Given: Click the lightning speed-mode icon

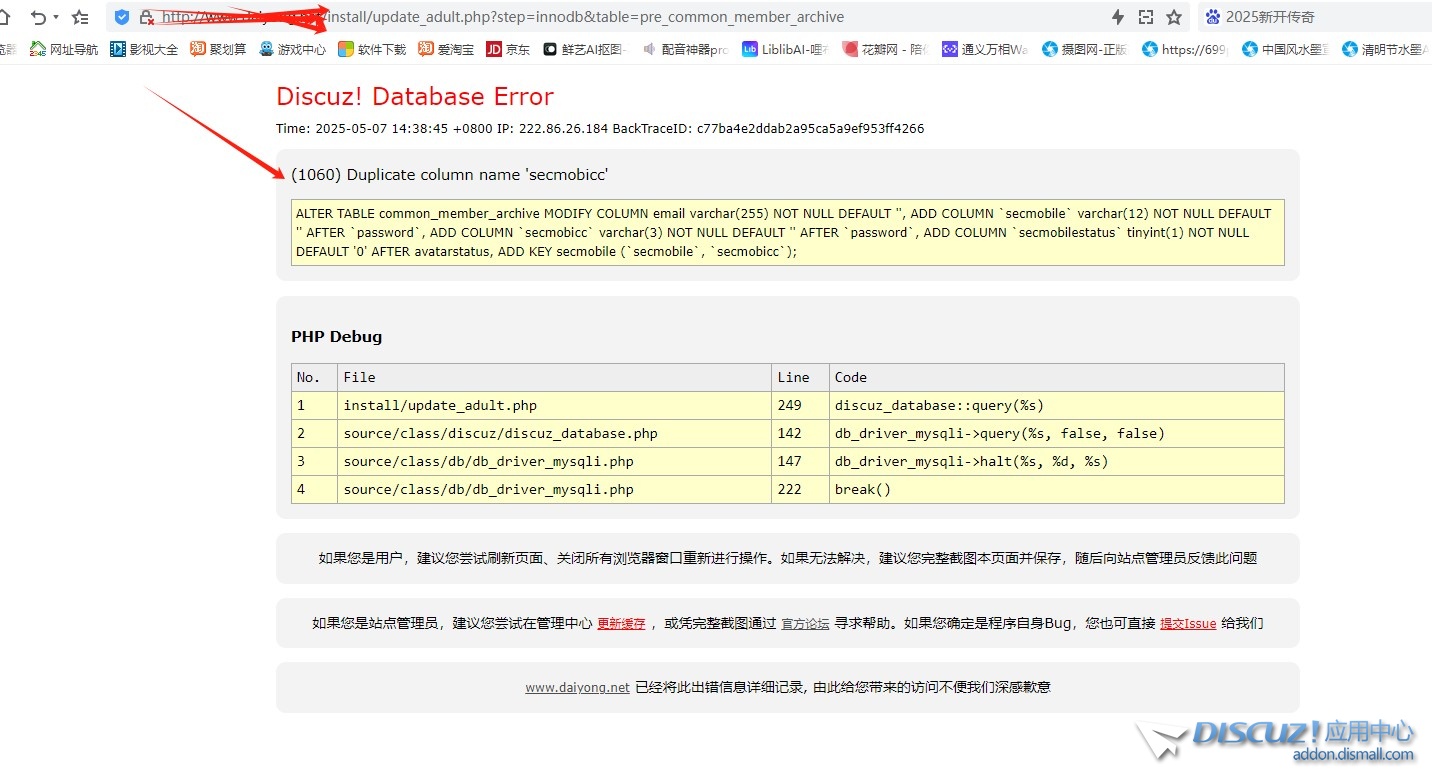Looking at the screenshot, I should pos(1118,17).
